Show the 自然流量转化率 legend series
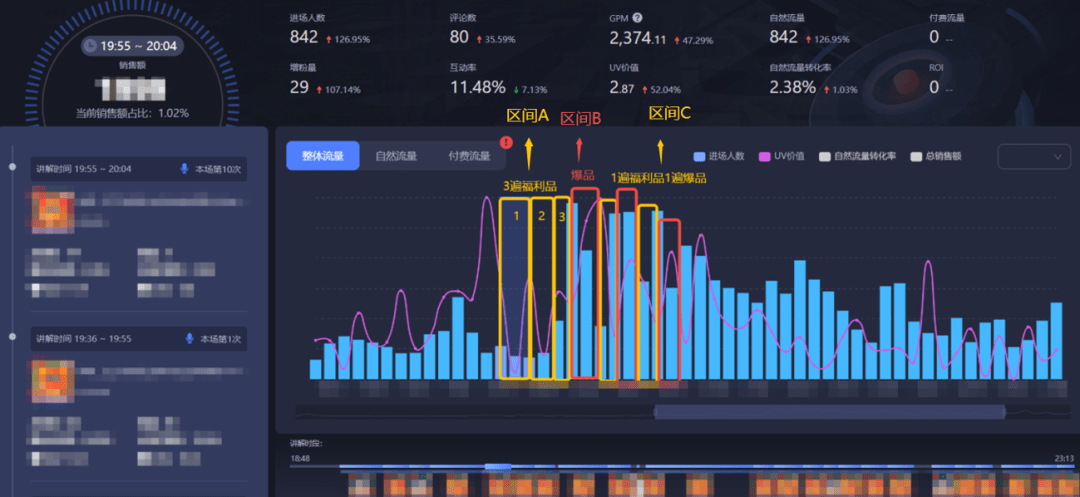 click(860, 157)
